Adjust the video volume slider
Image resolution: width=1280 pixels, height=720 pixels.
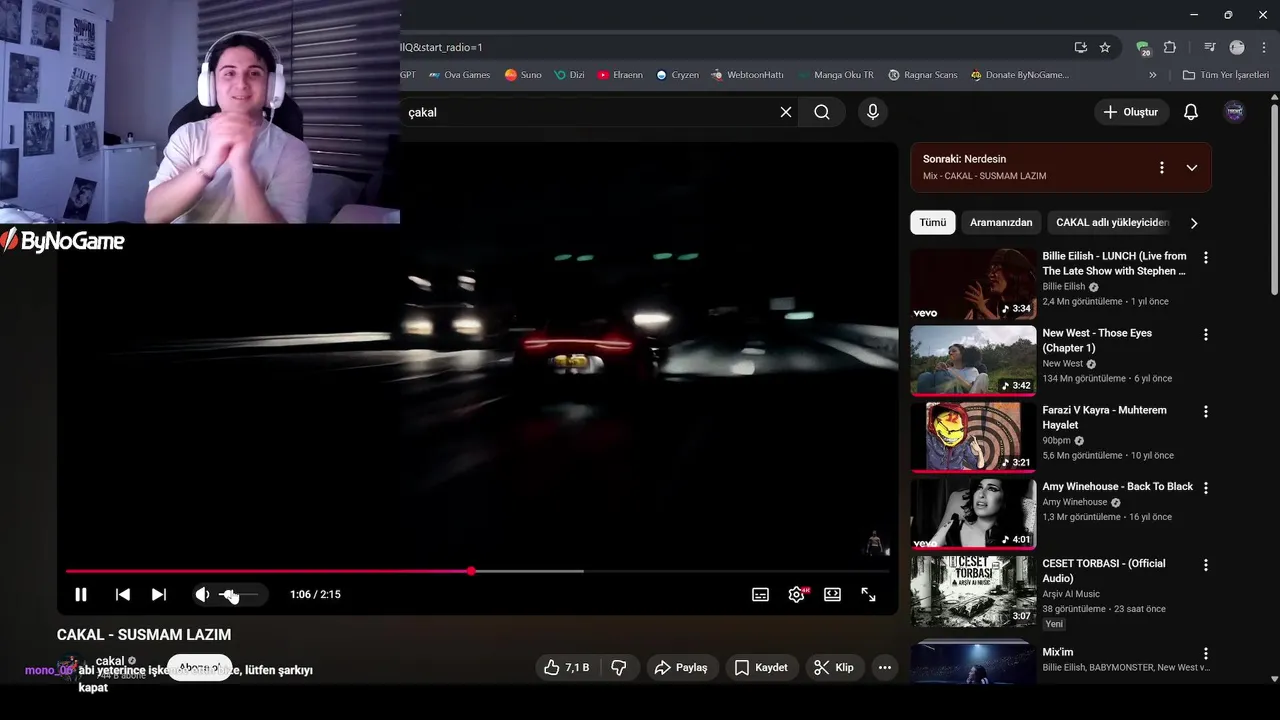click(x=238, y=594)
